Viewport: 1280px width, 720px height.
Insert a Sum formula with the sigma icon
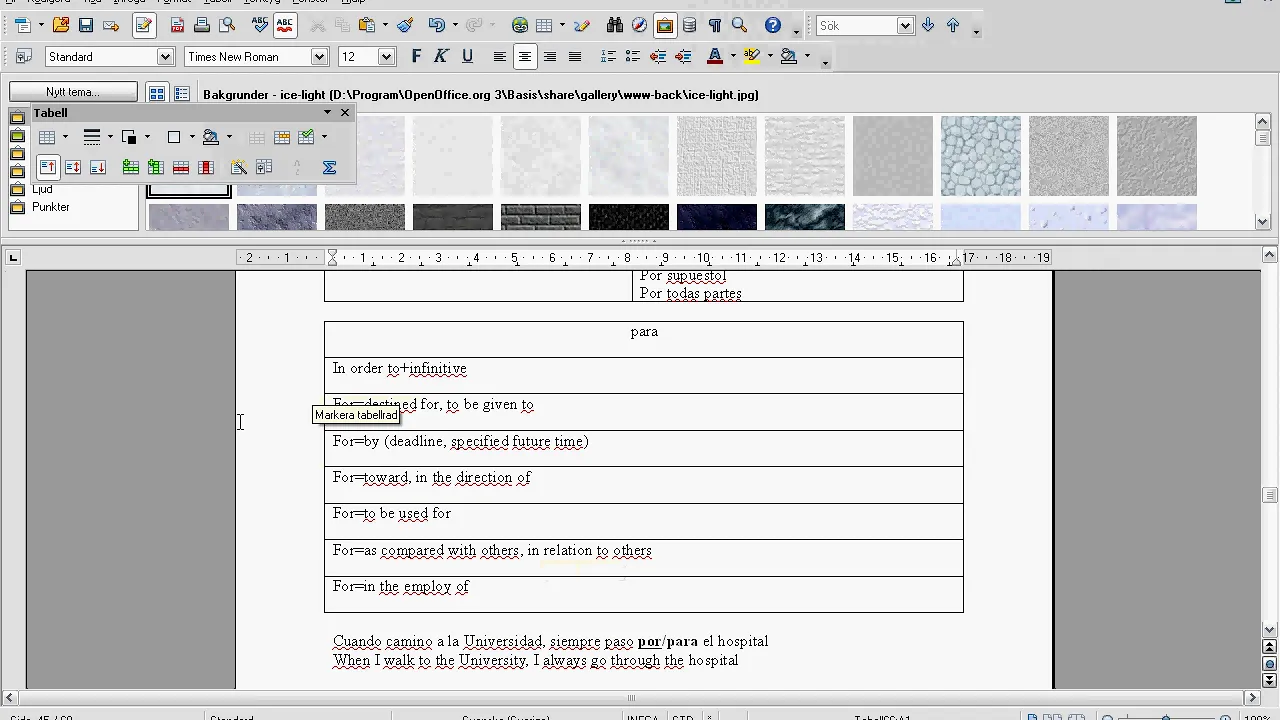329,167
